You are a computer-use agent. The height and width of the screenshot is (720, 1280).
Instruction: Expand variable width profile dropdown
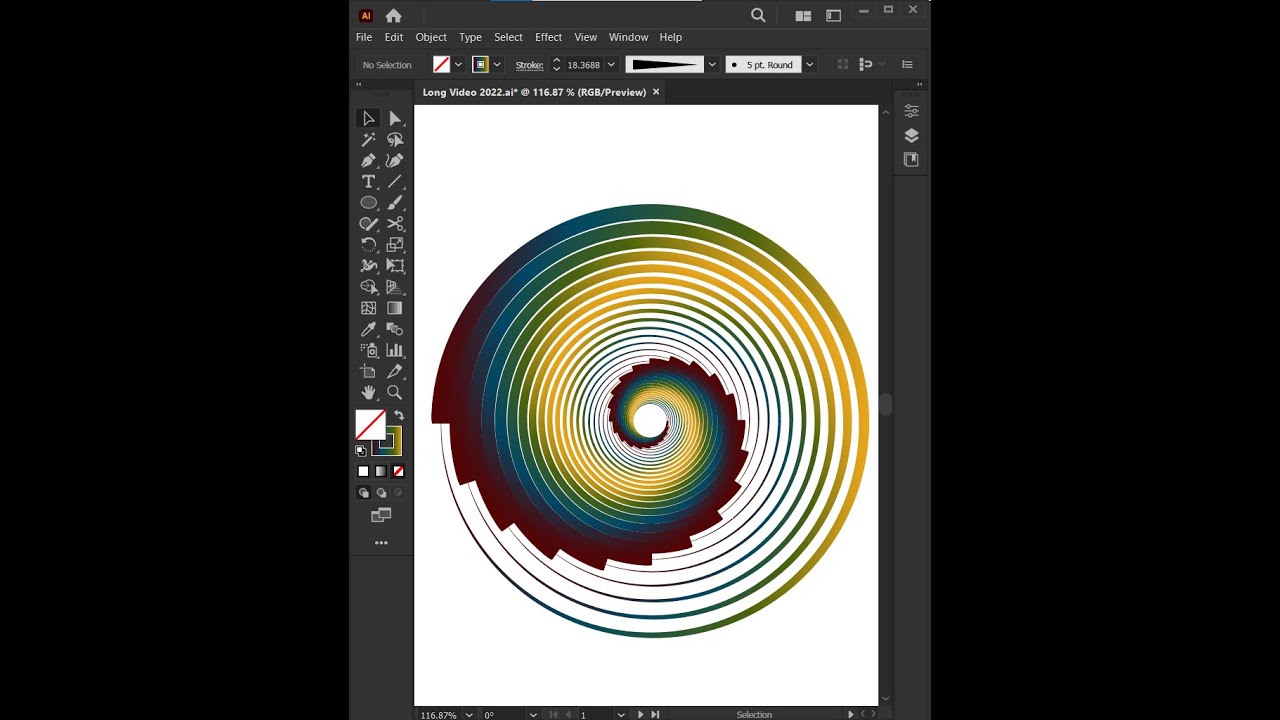pyautogui.click(x=712, y=65)
